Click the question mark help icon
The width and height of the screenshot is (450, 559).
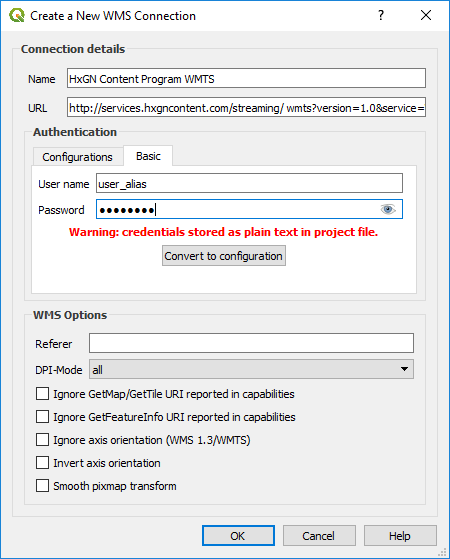tap(381, 15)
